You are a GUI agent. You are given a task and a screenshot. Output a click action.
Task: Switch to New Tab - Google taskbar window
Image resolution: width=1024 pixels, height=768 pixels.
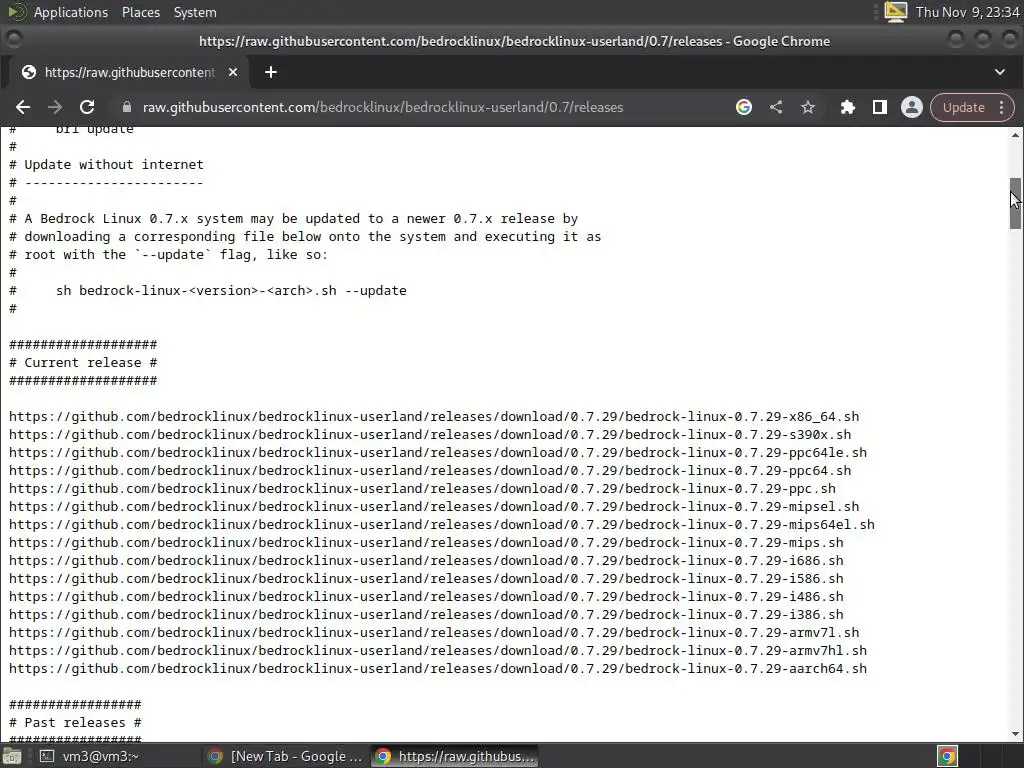coord(285,756)
